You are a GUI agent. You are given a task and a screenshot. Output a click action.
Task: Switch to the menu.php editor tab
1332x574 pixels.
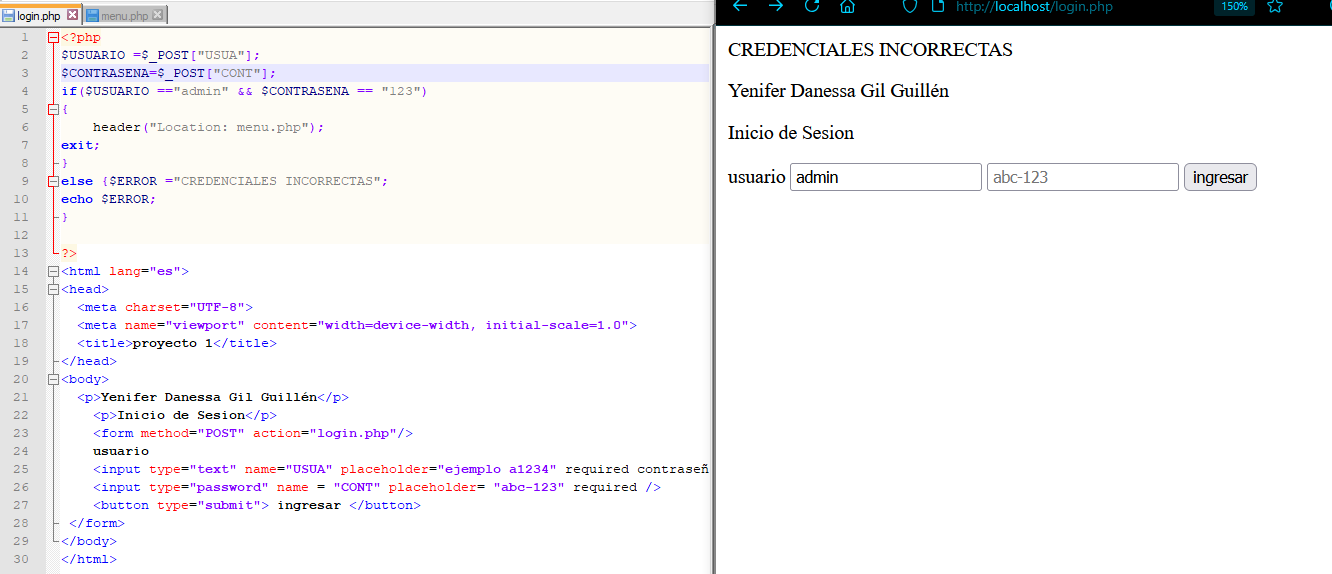124,16
